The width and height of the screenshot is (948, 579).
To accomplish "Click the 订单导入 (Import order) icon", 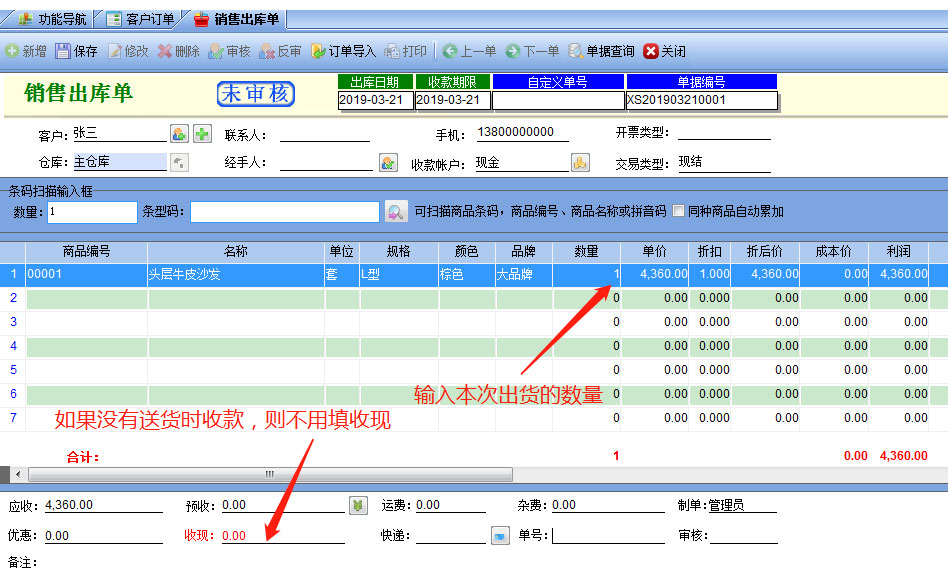I will [318, 51].
